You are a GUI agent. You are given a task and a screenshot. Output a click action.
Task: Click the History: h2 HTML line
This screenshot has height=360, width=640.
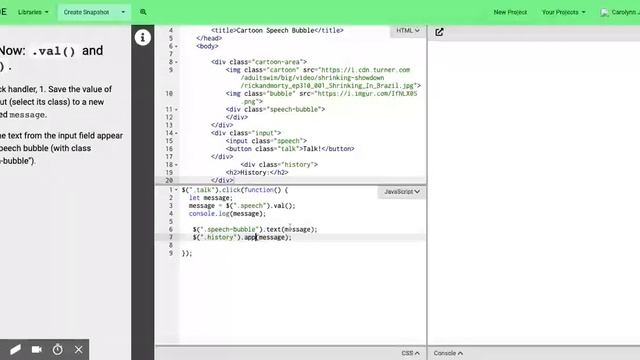[x=257, y=173]
